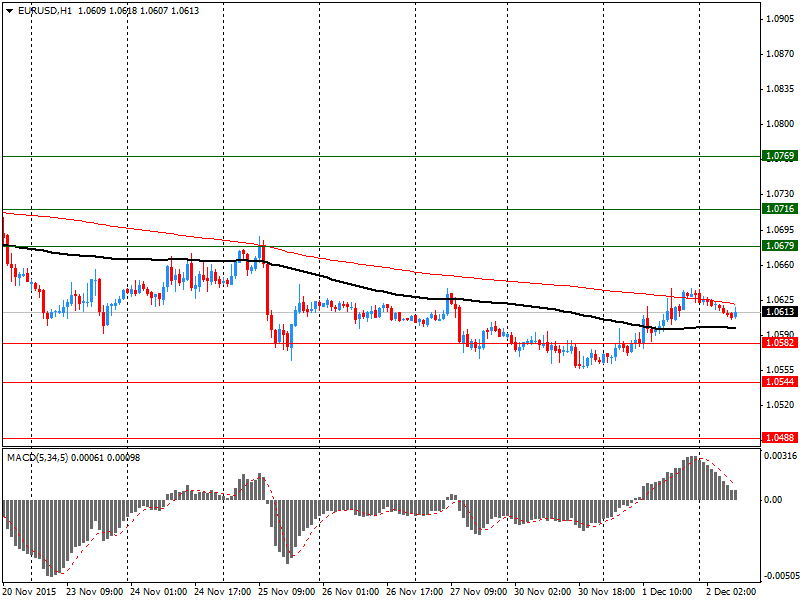Open the EURUSD chart dropdown triangle
Image resolution: width=800 pixels, height=600 pixels.
[x=10, y=11]
